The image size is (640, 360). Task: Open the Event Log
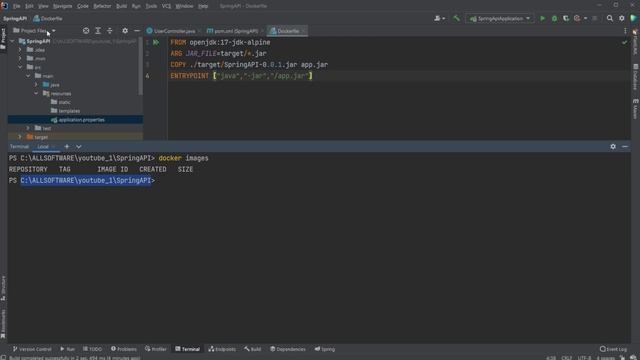click(x=613, y=349)
